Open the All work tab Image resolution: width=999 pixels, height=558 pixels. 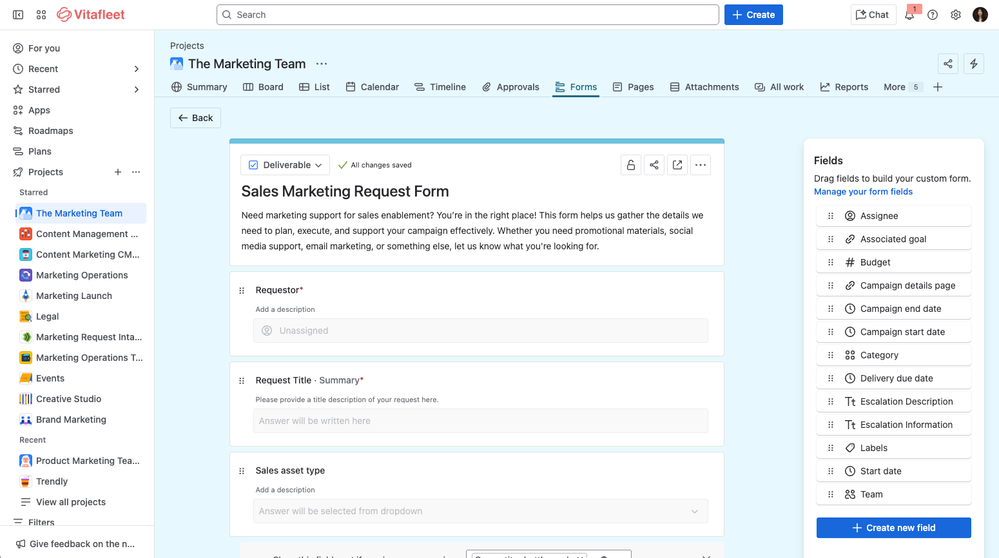tap(779, 87)
